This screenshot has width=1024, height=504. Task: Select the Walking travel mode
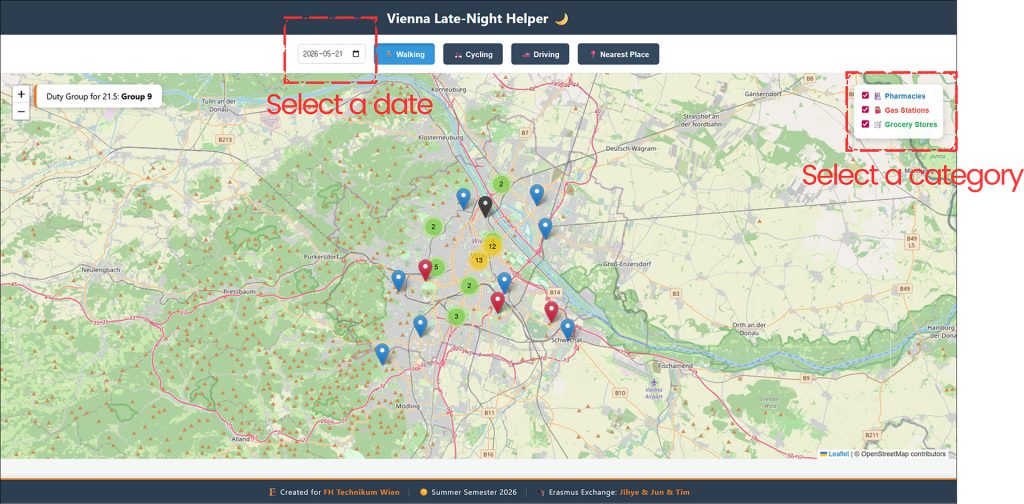404,54
